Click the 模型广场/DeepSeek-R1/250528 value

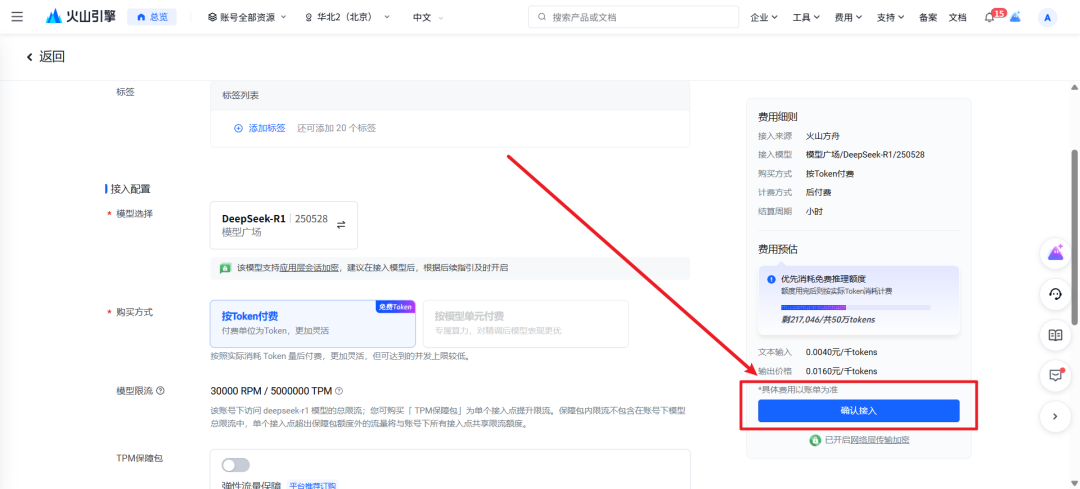[865, 154]
